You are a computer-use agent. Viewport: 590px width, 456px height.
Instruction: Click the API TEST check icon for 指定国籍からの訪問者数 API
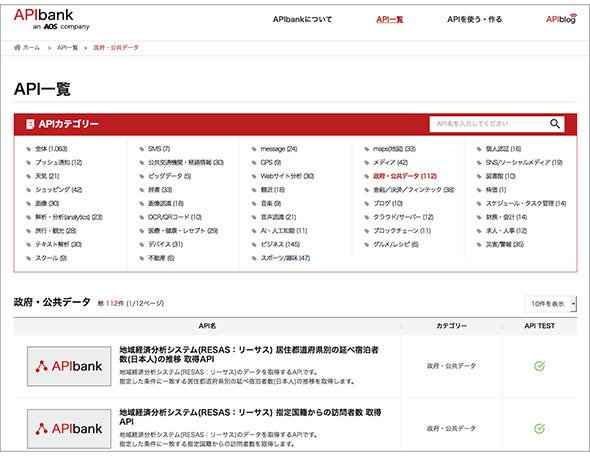(x=539, y=428)
